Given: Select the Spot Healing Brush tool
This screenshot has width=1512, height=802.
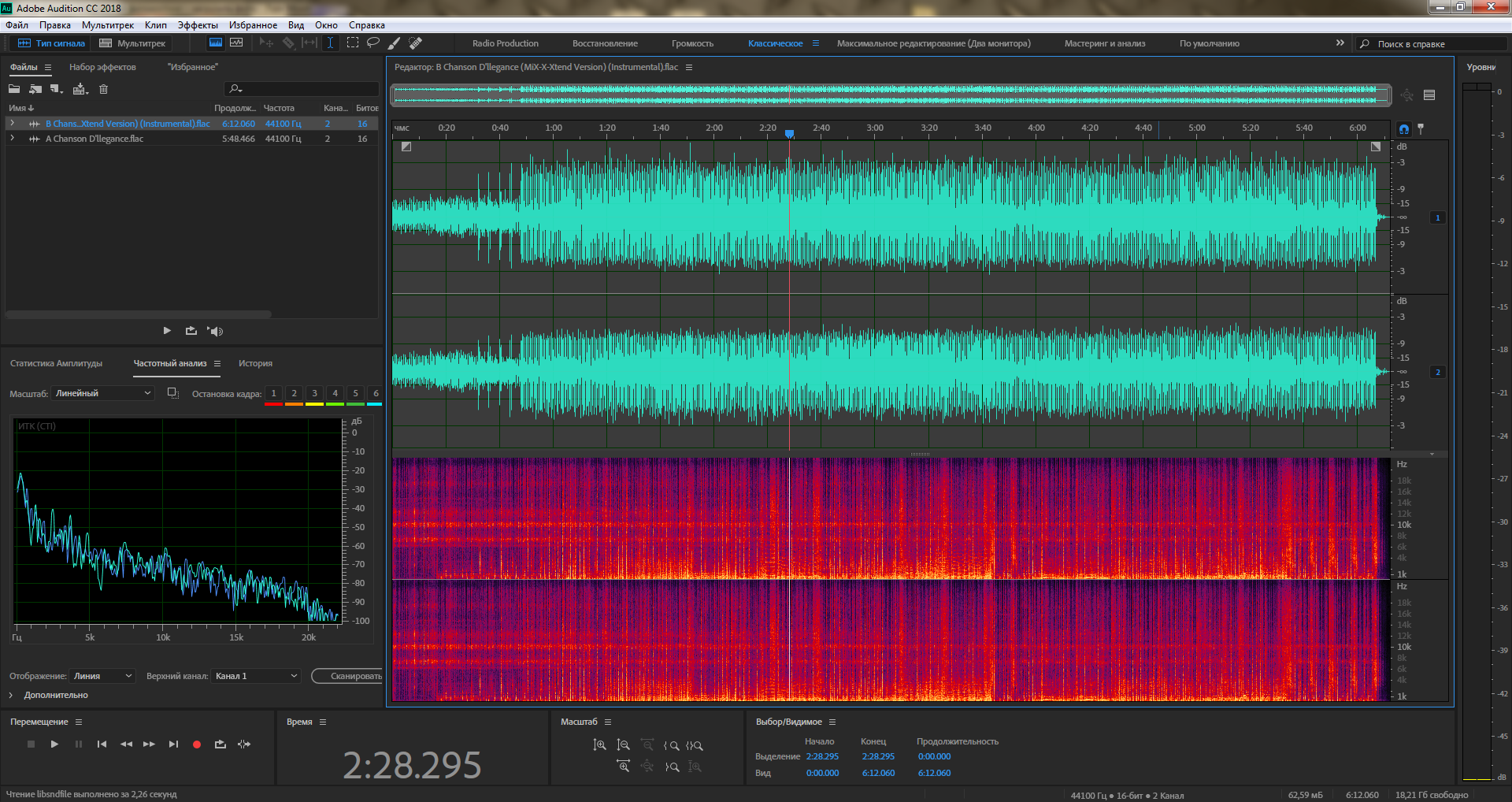Looking at the screenshot, I should (x=416, y=43).
